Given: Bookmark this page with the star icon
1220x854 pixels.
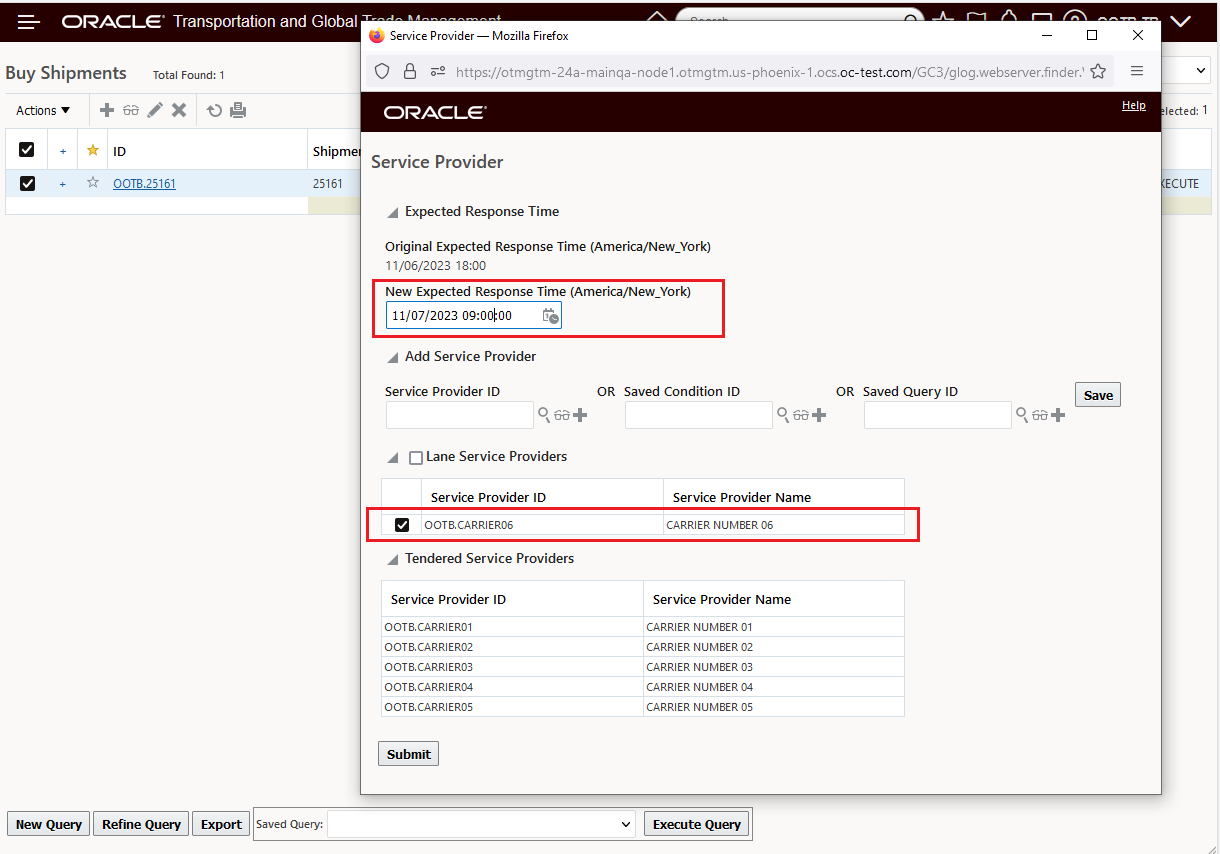Looking at the screenshot, I should (x=1098, y=71).
